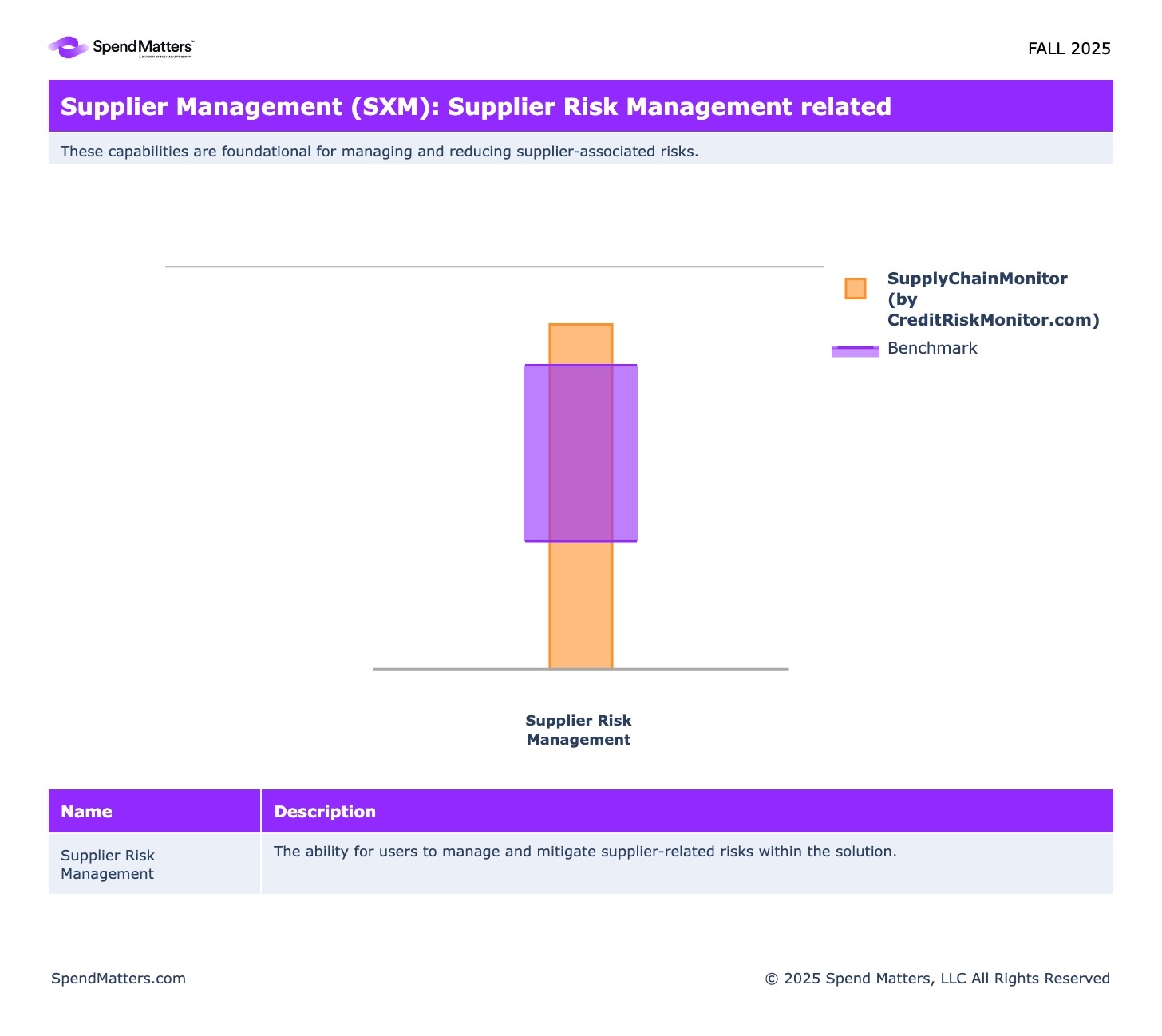
Task: Select the Benchmark legend label text
Action: [x=931, y=348]
